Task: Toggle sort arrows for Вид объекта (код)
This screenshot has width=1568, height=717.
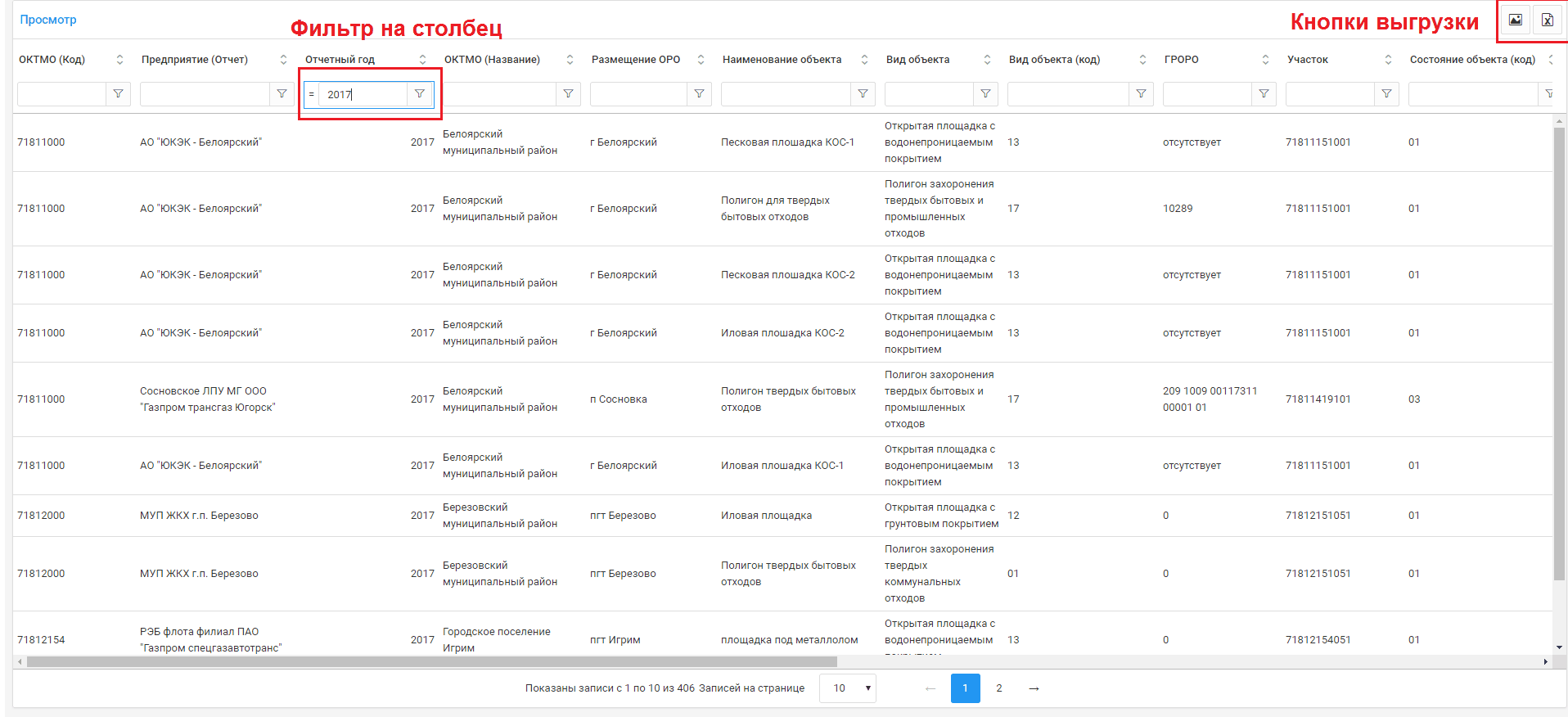Action: coord(1142,60)
